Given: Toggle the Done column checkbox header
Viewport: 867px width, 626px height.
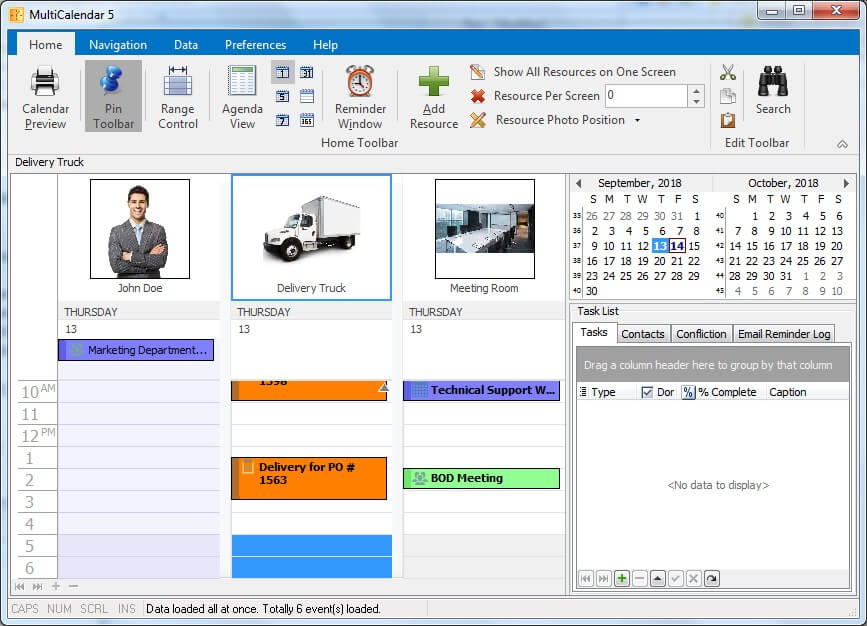Looking at the screenshot, I should pyautogui.click(x=647, y=392).
